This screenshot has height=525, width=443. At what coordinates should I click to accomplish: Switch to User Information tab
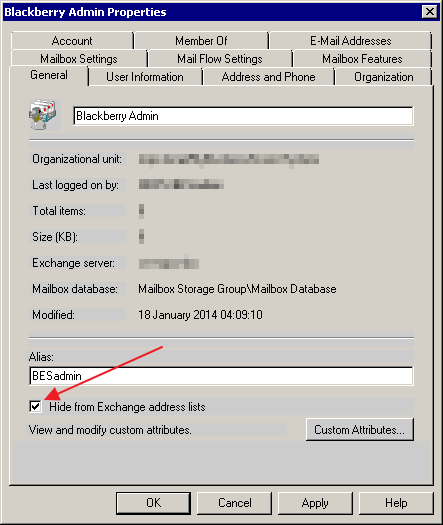pyautogui.click(x=145, y=77)
